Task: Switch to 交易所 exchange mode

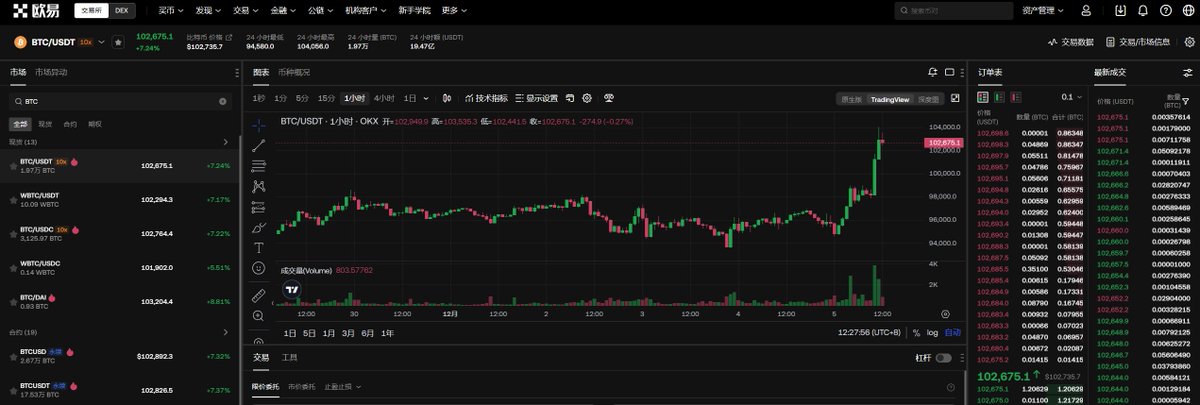Action: pos(91,10)
